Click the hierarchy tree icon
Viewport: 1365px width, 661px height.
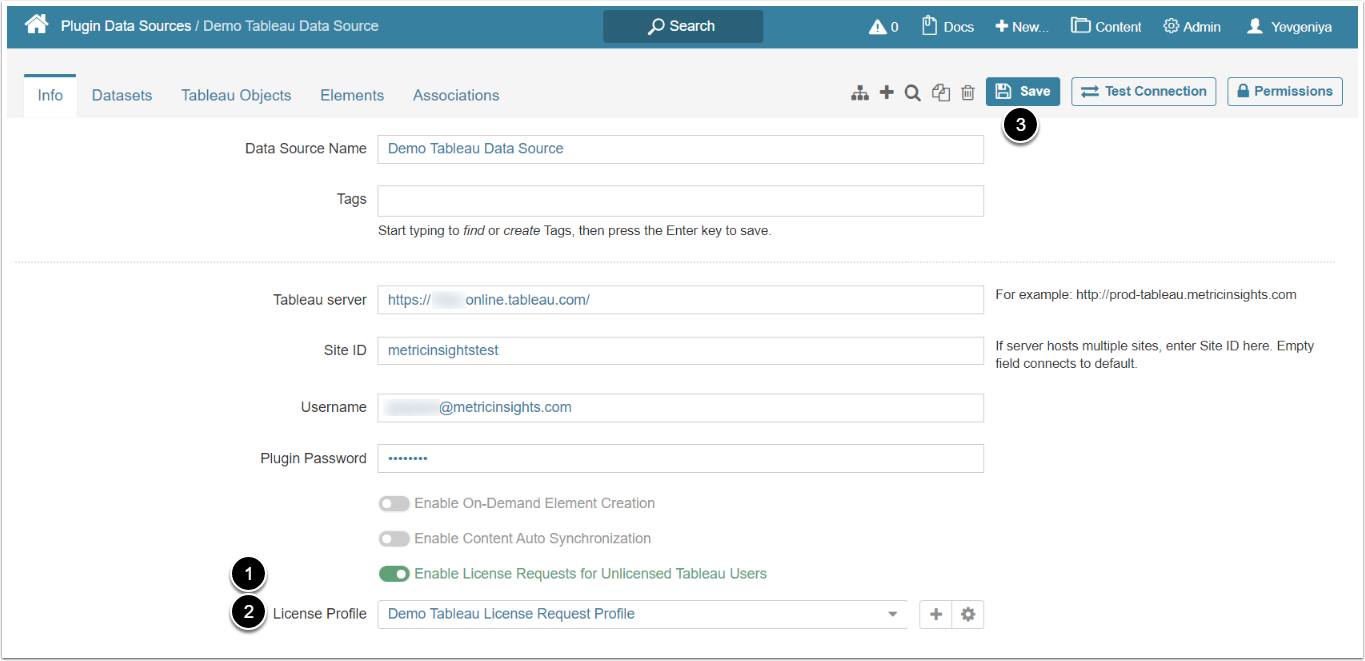pos(859,93)
